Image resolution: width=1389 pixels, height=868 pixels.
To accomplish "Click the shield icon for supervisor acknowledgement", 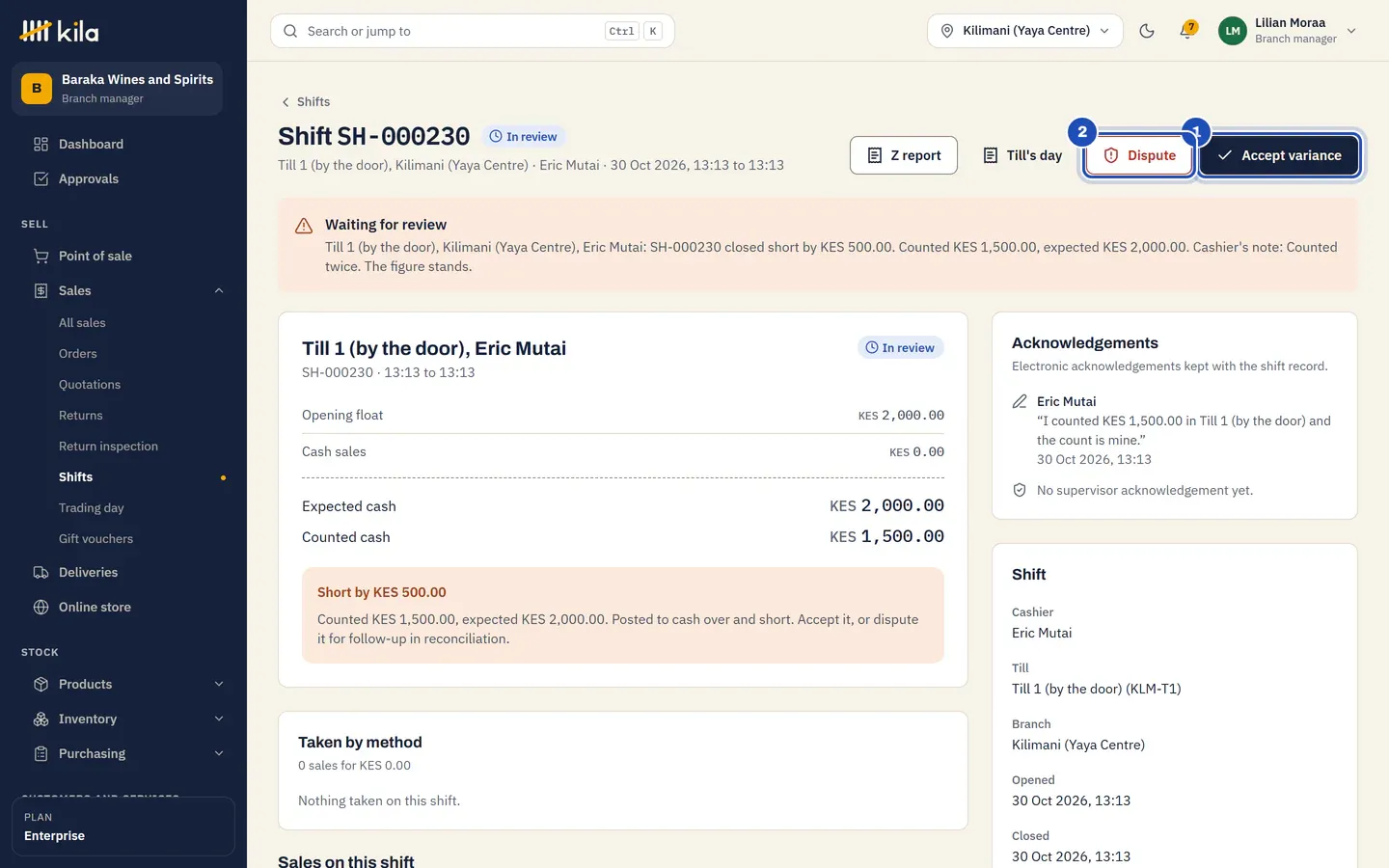I will point(1020,491).
